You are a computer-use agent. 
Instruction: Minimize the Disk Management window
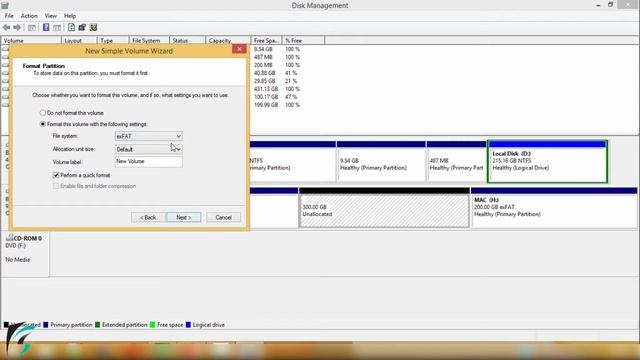[x=598, y=5]
